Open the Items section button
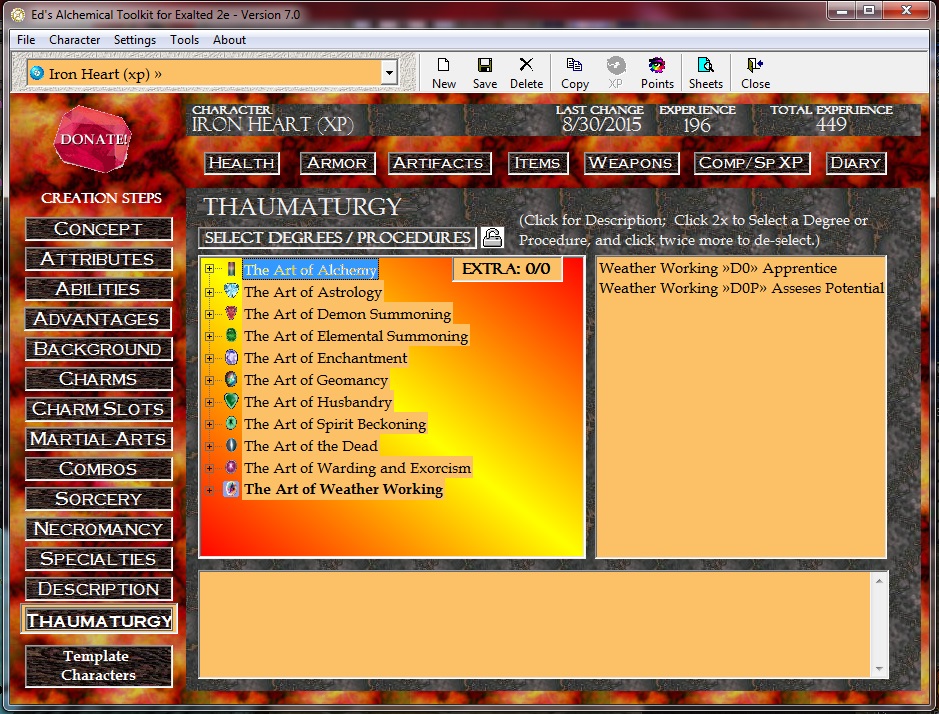The image size is (939, 714). pos(537,163)
